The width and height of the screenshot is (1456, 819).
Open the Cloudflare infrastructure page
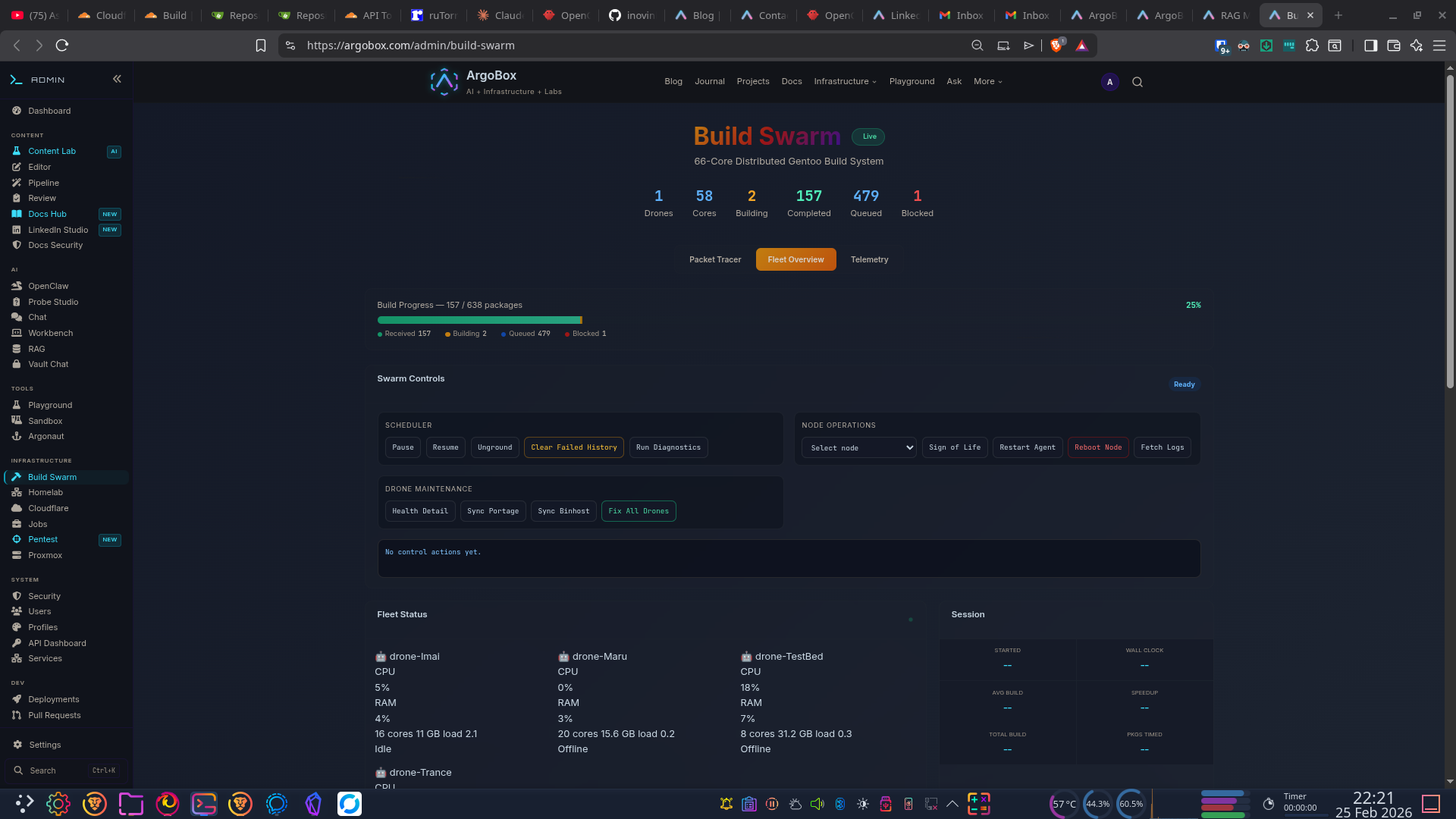48,508
